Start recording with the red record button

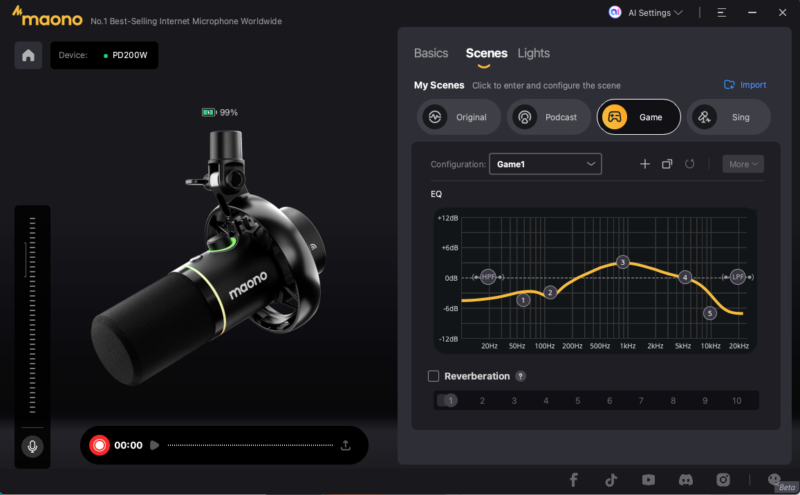99,445
